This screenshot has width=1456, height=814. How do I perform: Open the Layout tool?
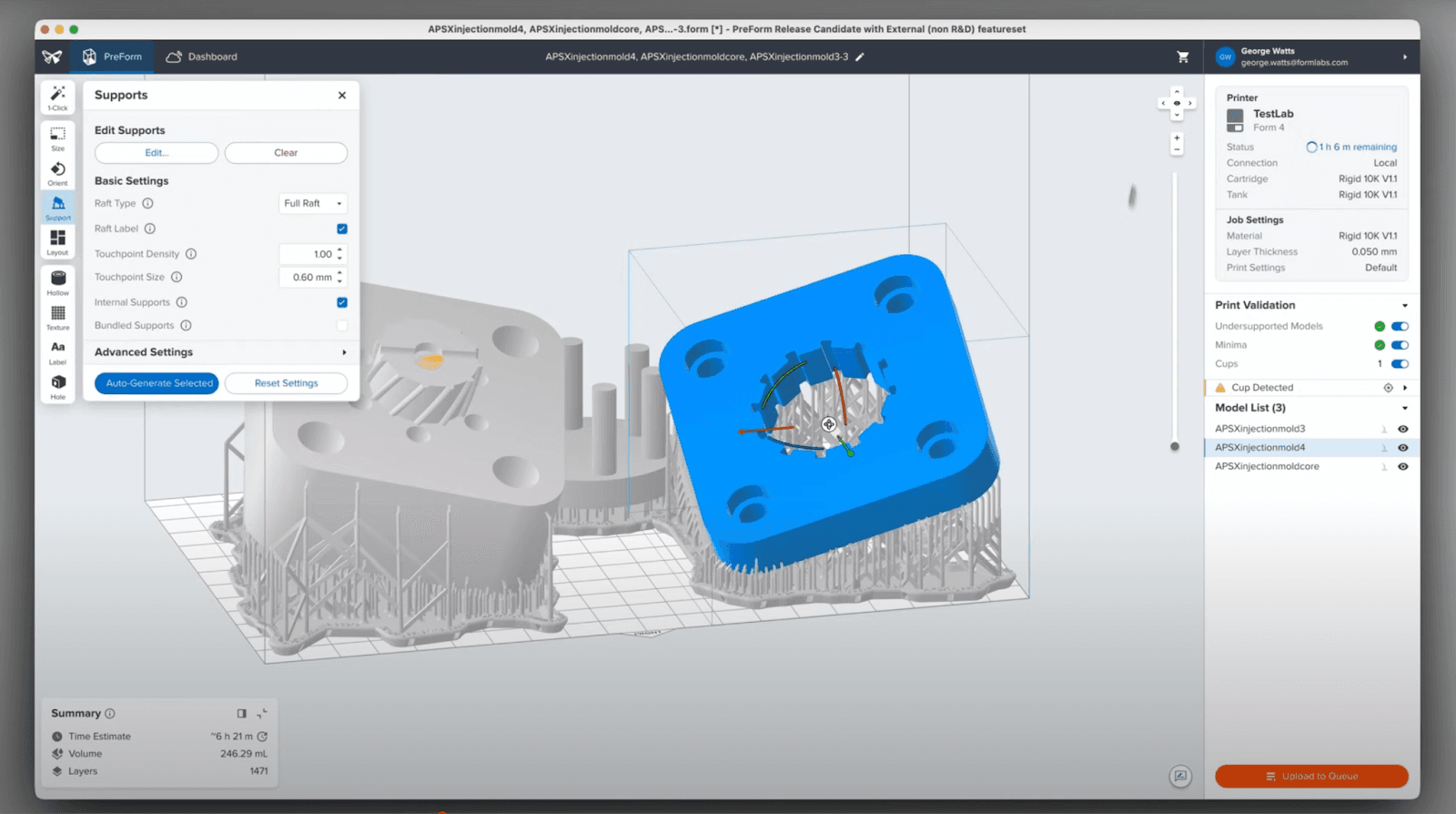point(57,241)
